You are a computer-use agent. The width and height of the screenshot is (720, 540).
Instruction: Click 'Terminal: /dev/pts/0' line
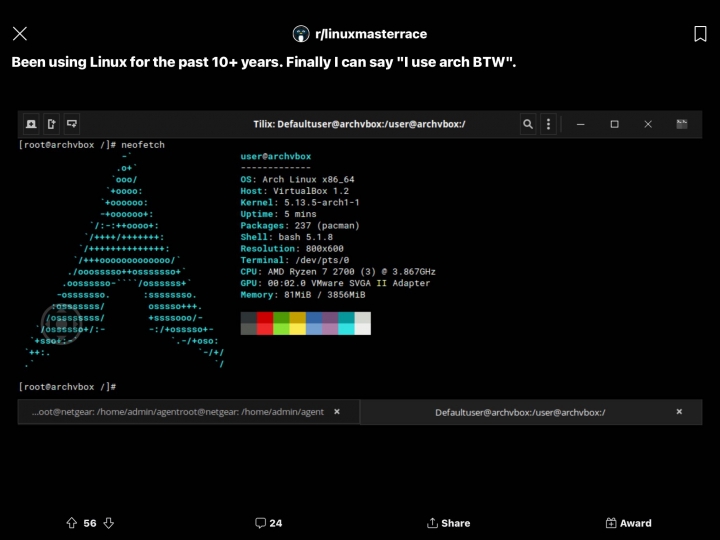[294, 260]
